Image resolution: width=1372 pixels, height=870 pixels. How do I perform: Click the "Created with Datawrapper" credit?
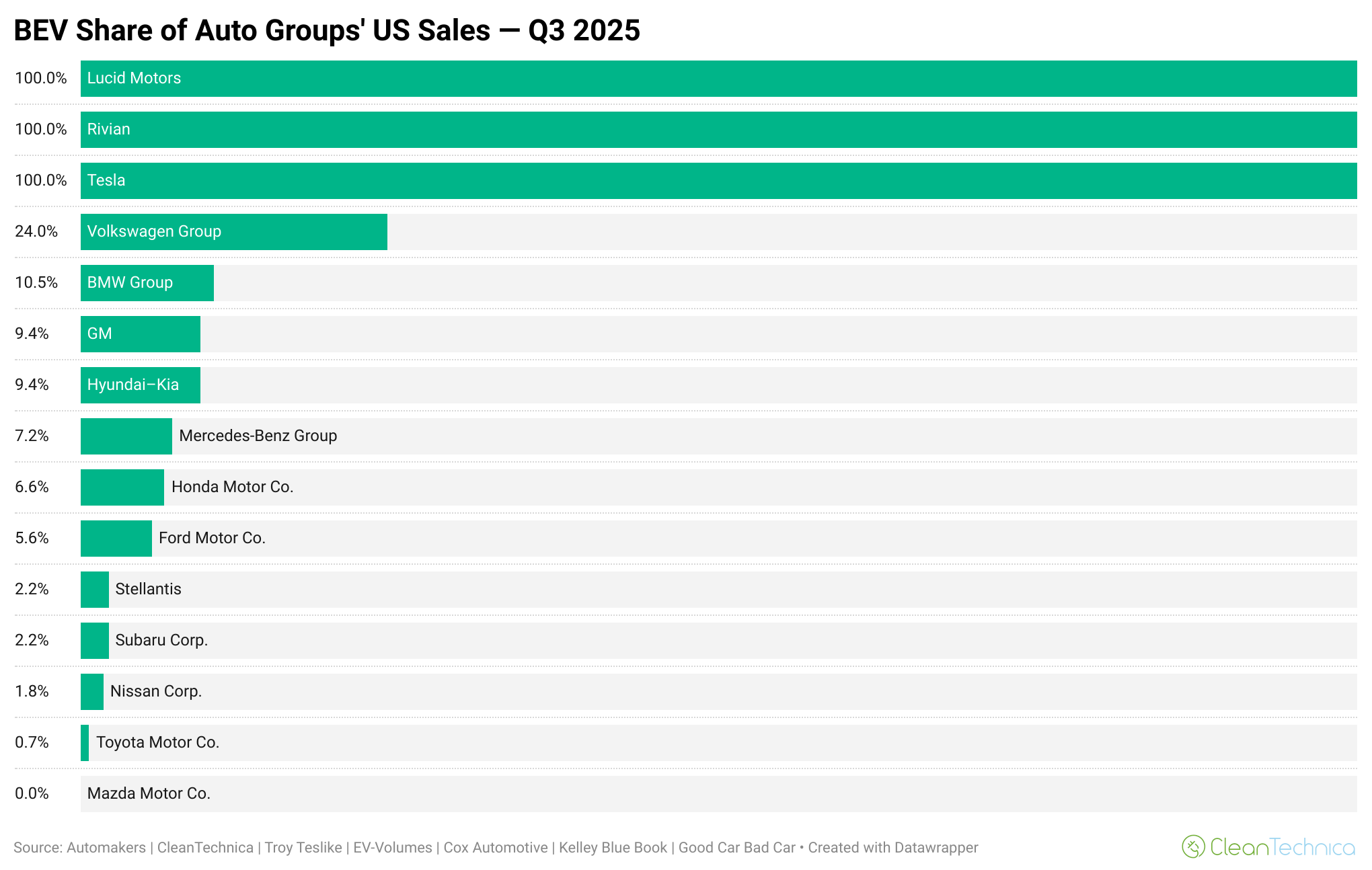[x=892, y=848]
